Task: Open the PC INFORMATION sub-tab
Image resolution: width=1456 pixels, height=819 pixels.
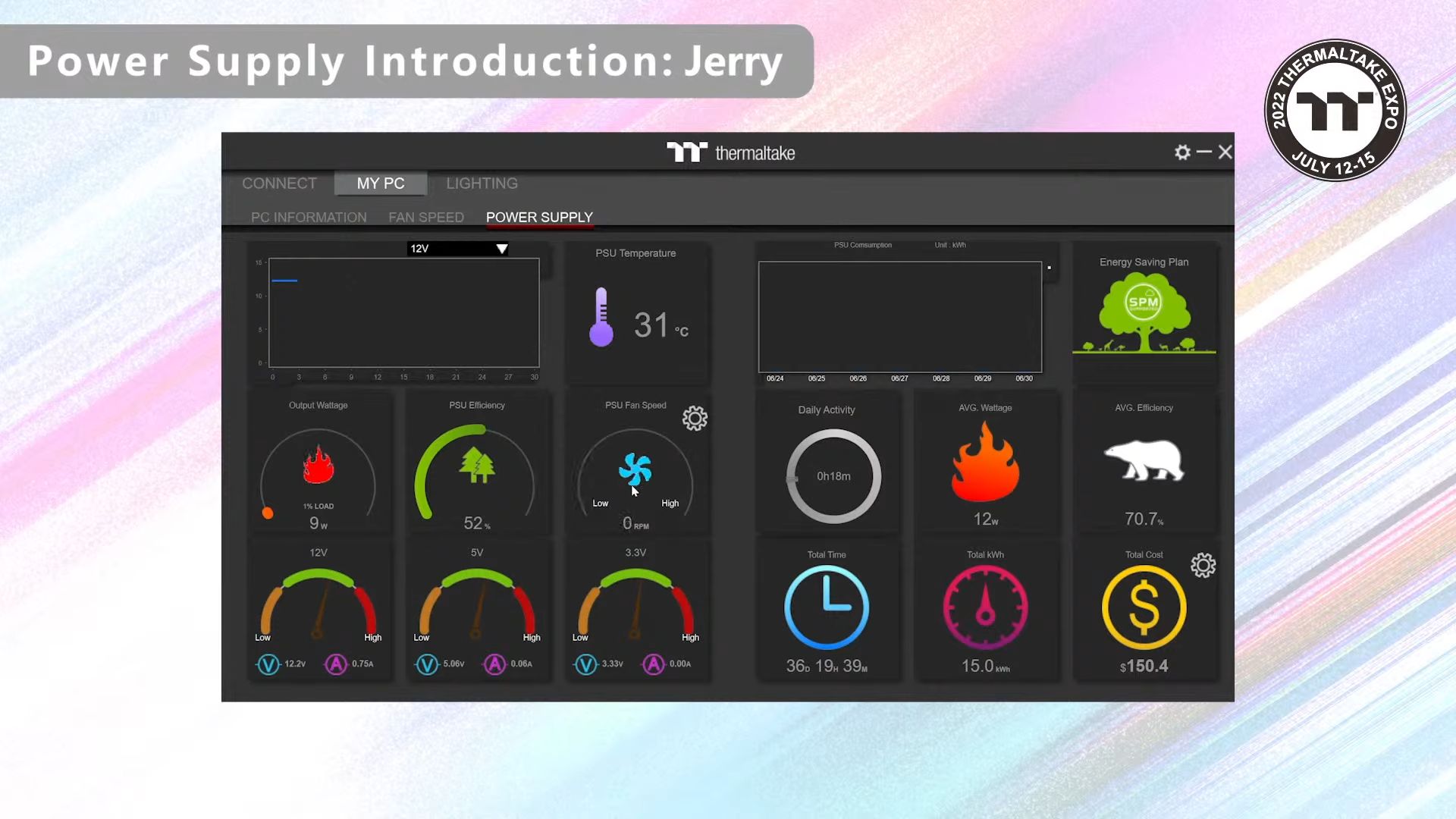Action: click(309, 218)
